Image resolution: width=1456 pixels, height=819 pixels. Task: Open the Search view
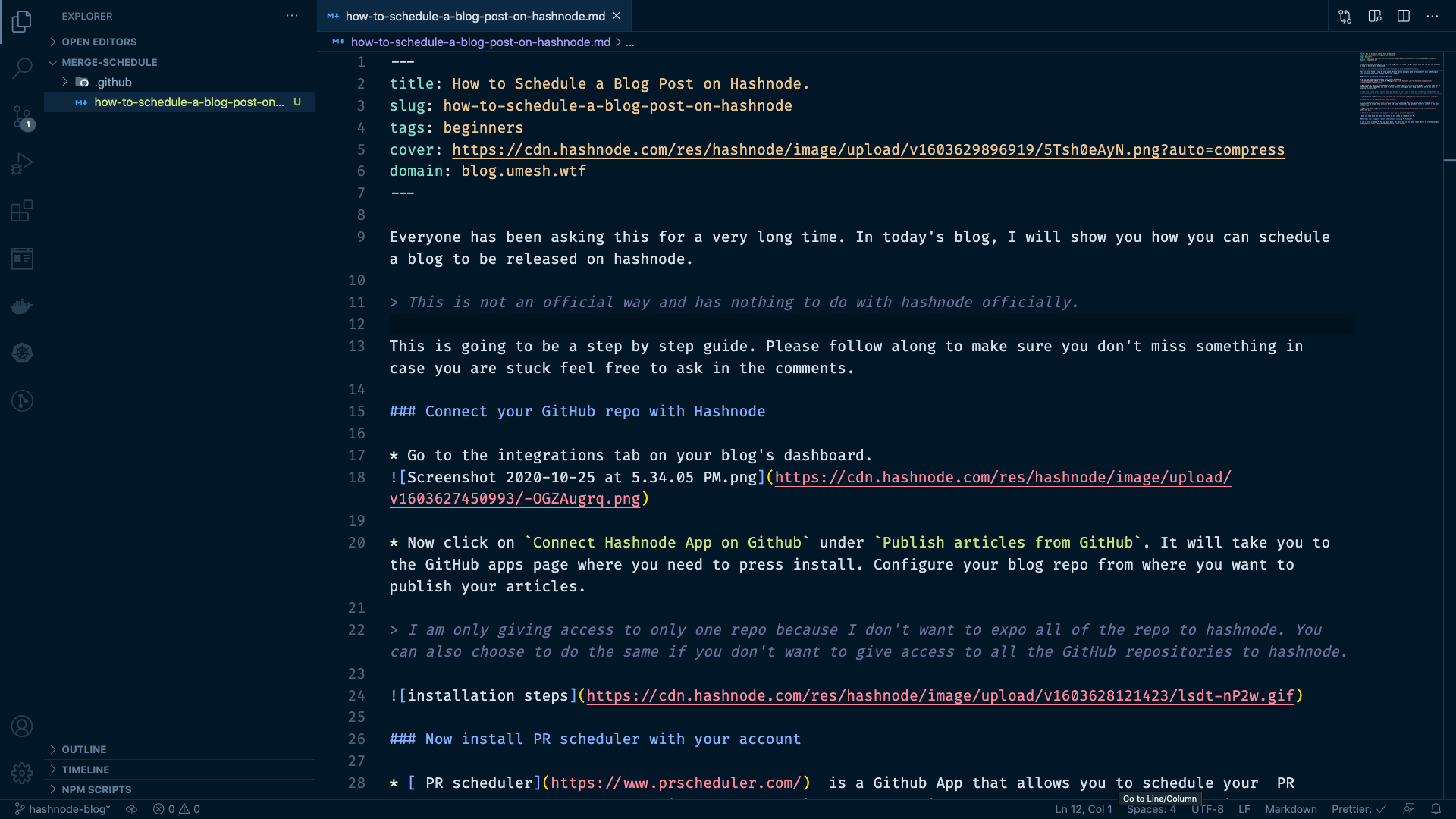[22, 68]
